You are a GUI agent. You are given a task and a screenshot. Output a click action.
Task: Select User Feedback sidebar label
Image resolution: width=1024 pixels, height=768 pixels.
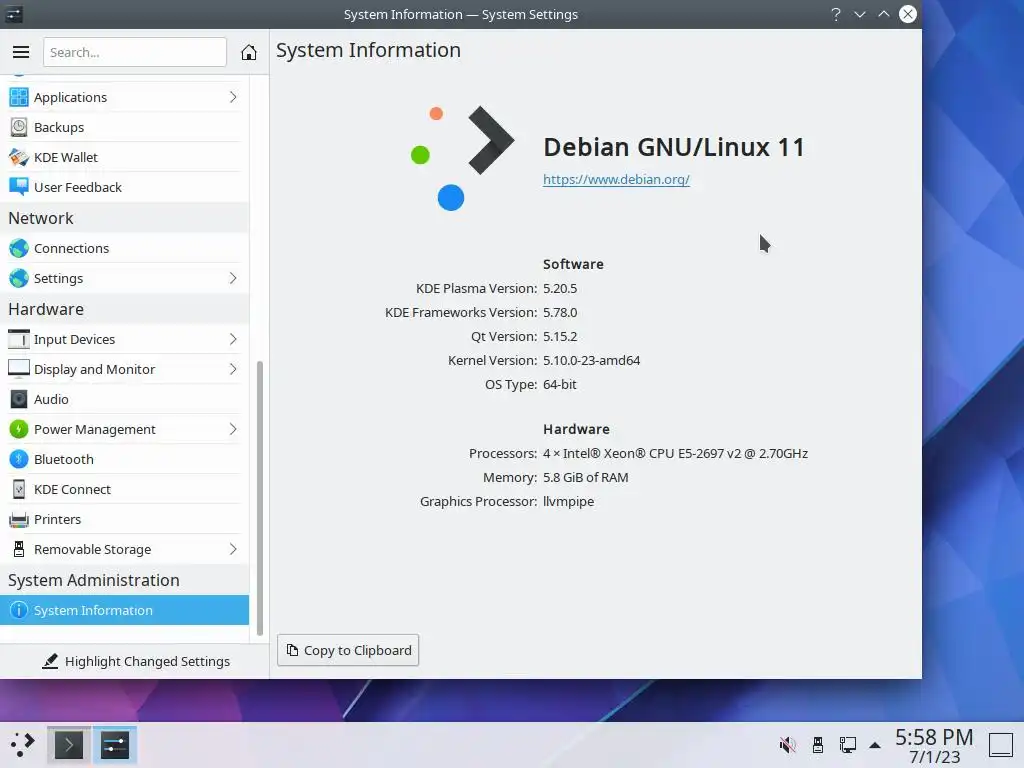coord(78,187)
